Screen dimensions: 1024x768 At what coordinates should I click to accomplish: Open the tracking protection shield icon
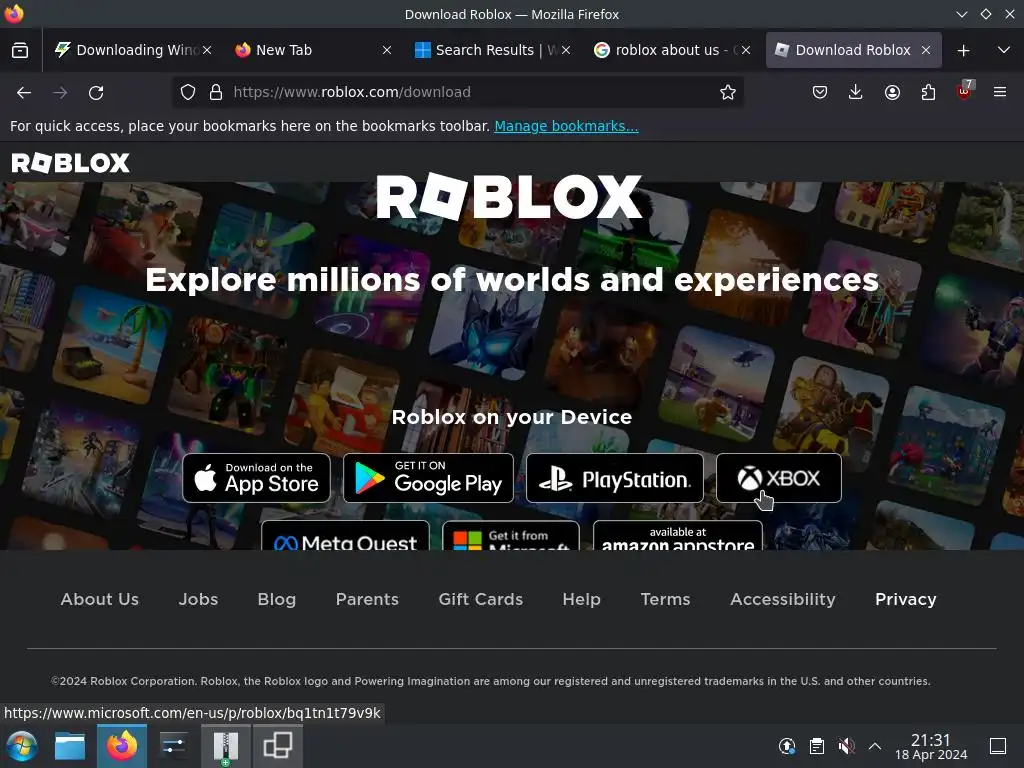(187, 92)
